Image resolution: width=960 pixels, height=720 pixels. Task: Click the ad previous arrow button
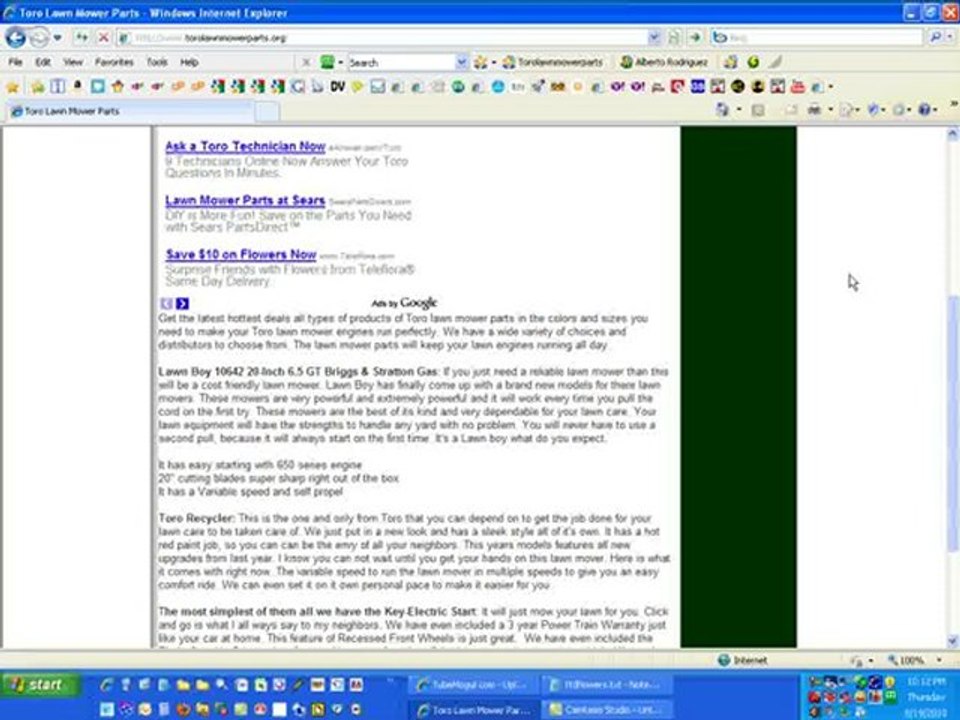pyautogui.click(x=167, y=304)
